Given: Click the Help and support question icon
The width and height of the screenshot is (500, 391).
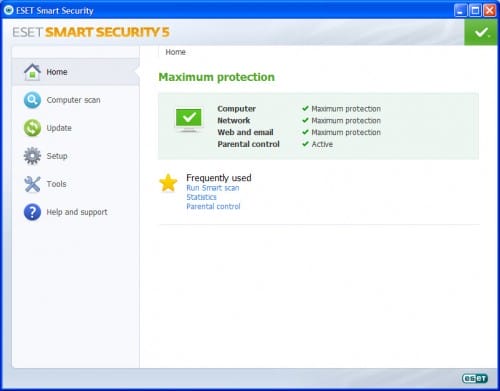Looking at the screenshot, I should pyautogui.click(x=32, y=212).
